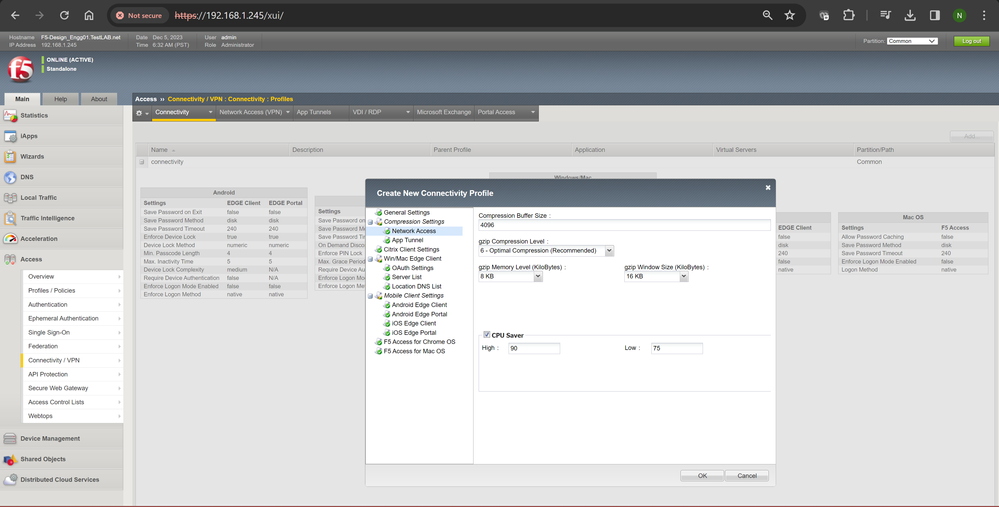This screenshot has height=507, width=999.
Task: Click the F5 red logo
Action: pyautogui.click(x=20, y=68)
